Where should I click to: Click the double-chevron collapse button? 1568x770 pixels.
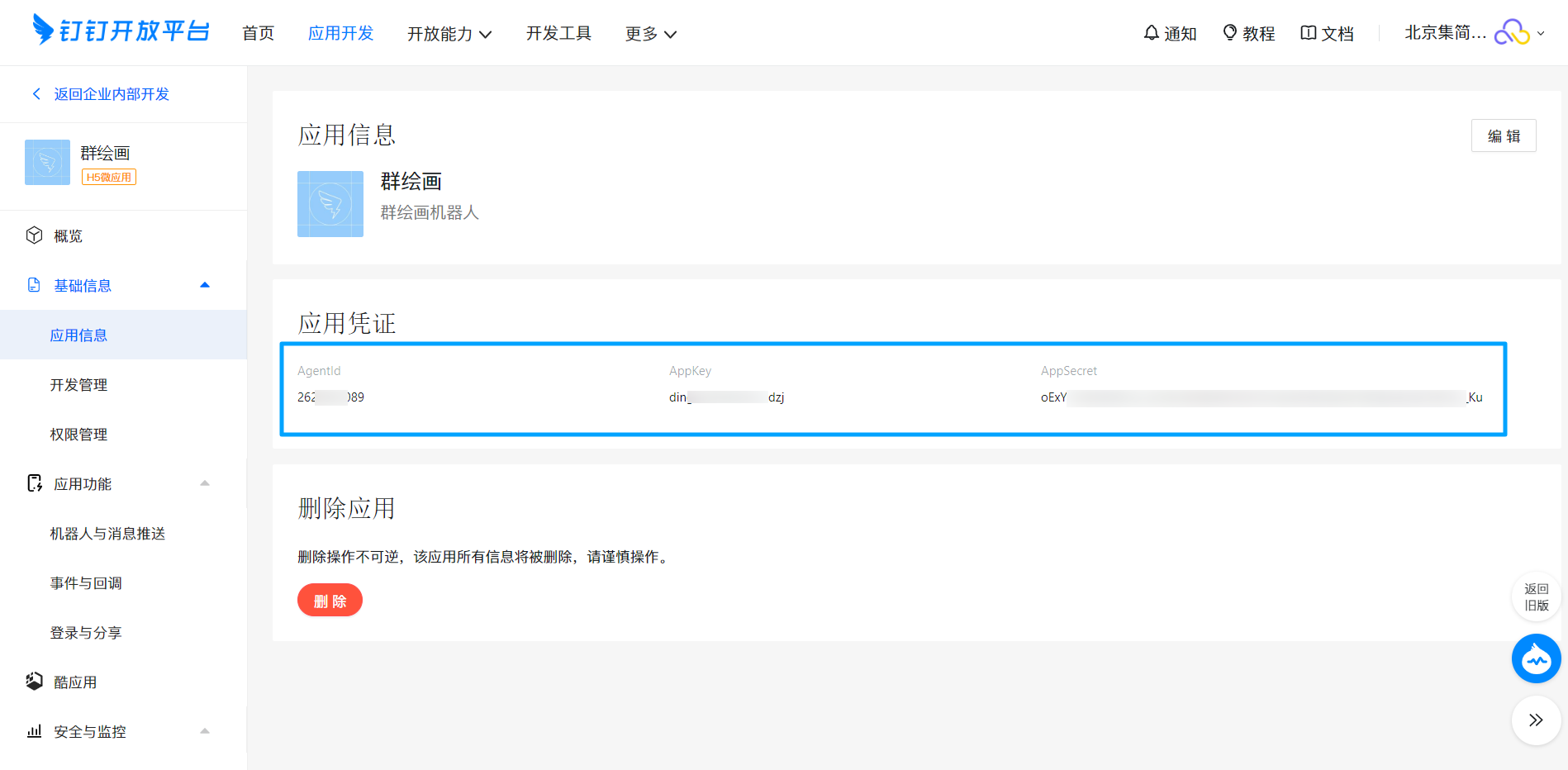(x=1537, y=720)
